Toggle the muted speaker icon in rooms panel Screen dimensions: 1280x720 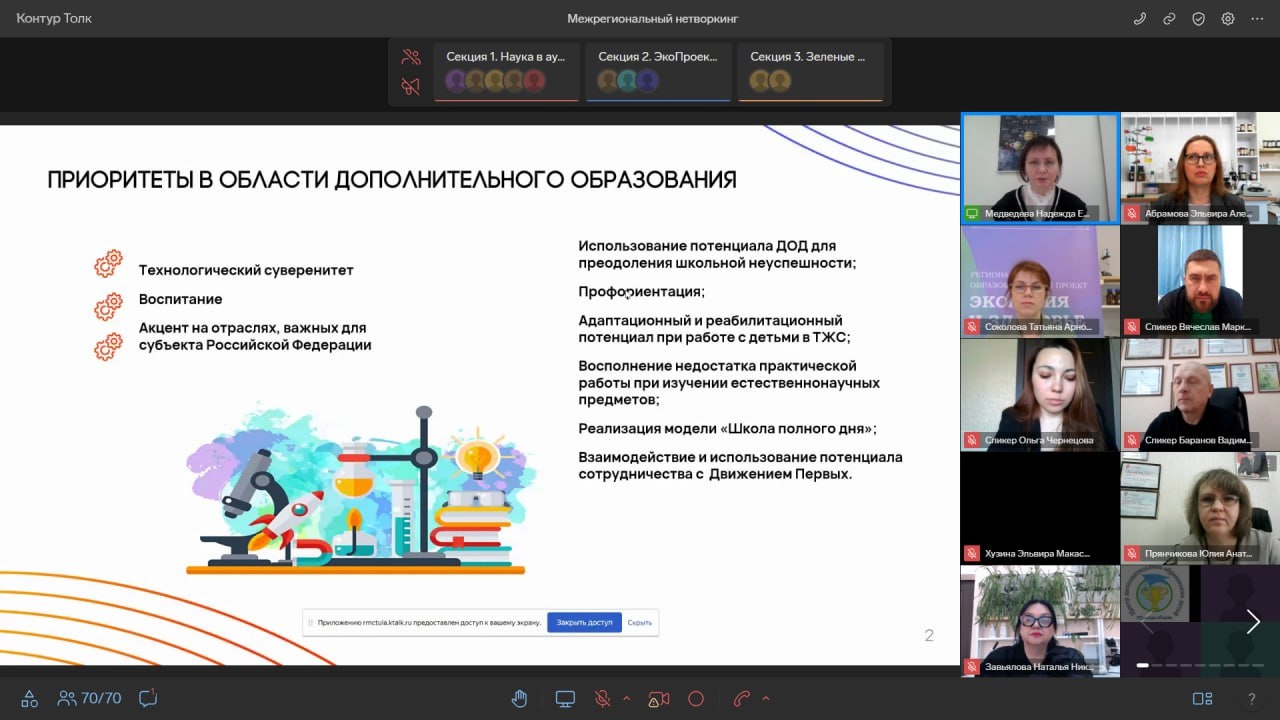pyautogui.click(x=410, y=87)
